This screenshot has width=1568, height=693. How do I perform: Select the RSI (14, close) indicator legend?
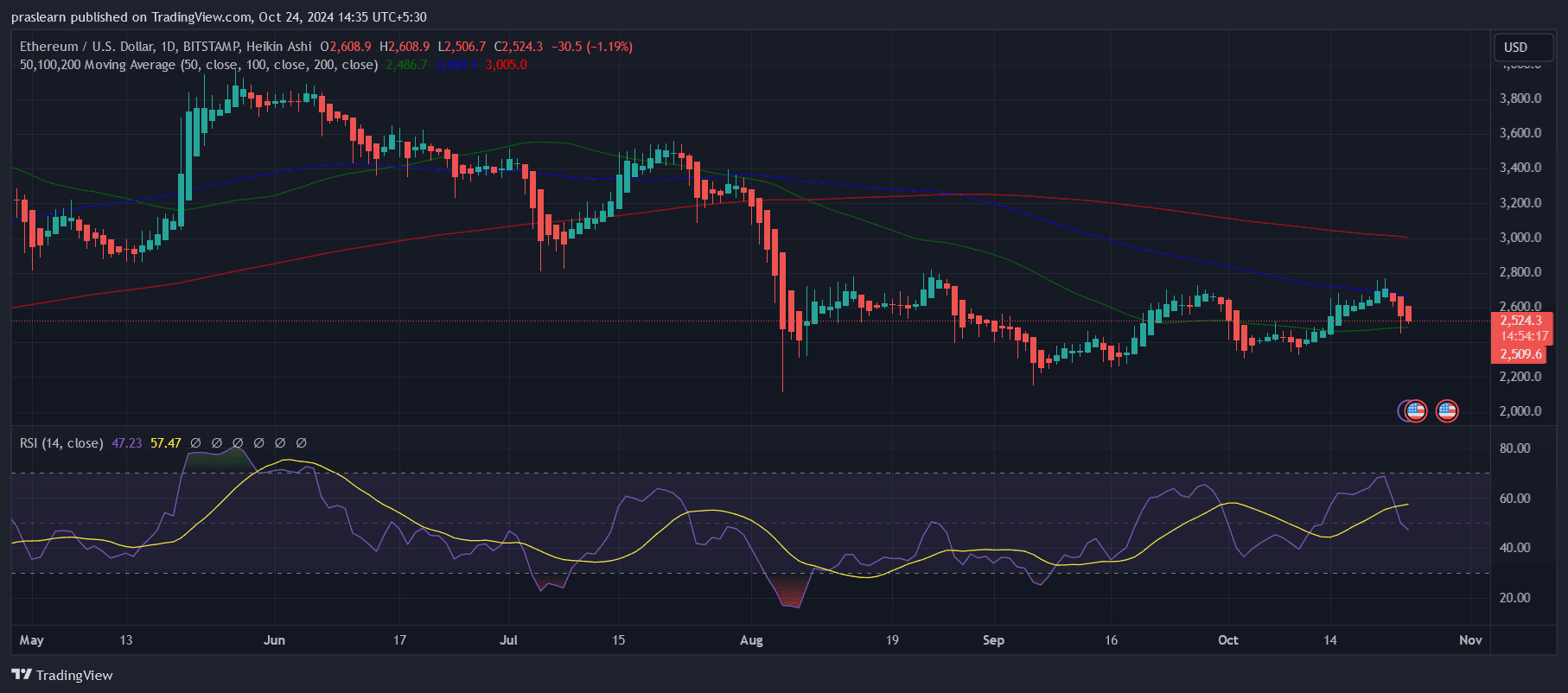pyautogui.click(x=61, y=443)
